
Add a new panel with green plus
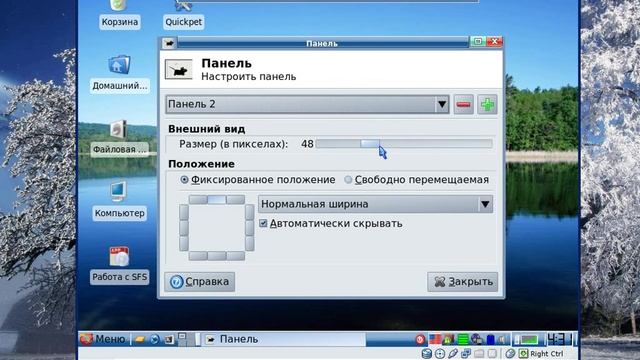tap(487, 104)
